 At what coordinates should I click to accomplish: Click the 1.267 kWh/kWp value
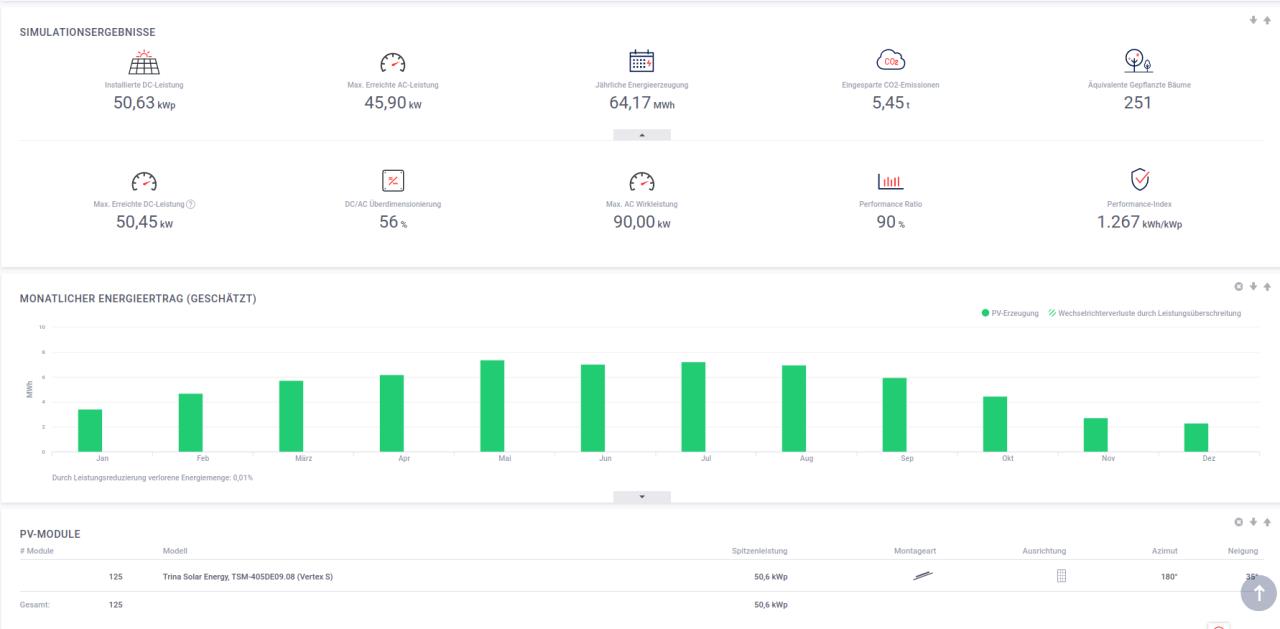point(1139,222)
